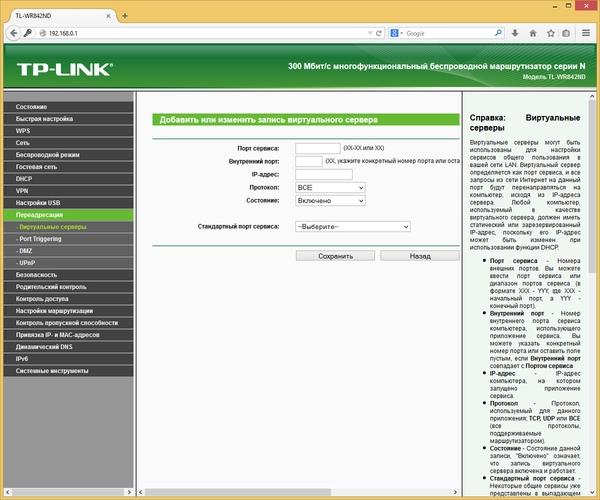Image resolution: width=600 pixels, height=500 pixels.
Task: Click sidebar horizontal scrollbar right arrow
Action: [129, 492]
